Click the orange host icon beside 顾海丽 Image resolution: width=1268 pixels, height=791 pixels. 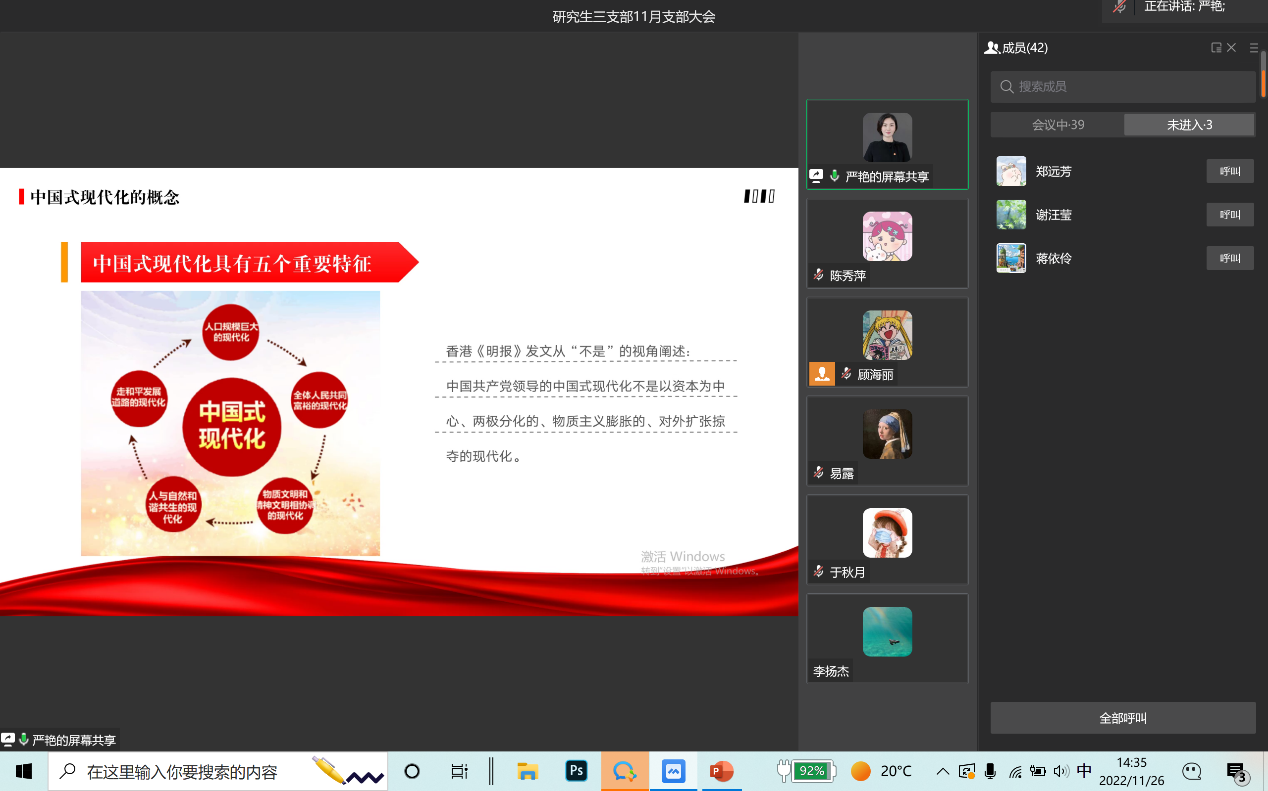[x=821, y=374]
